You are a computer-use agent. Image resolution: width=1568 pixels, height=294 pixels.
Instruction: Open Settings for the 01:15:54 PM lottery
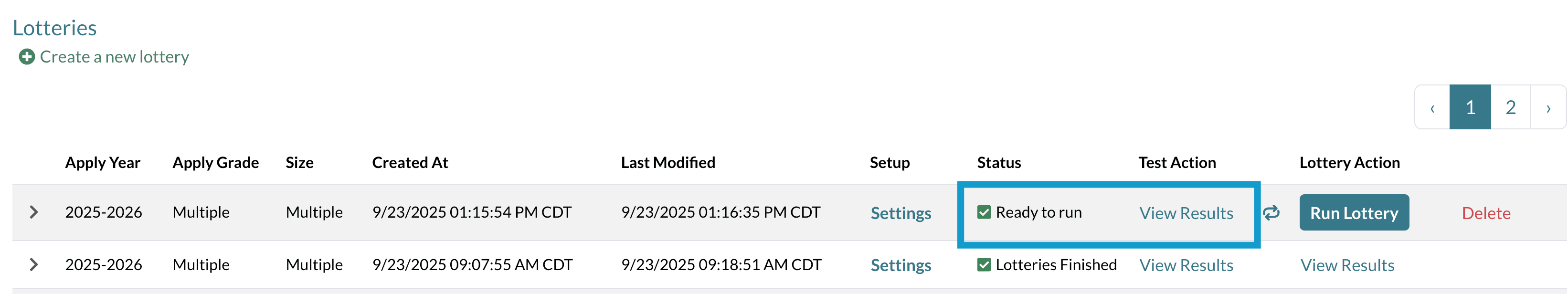pyautogui.click(x=900, y=213)
